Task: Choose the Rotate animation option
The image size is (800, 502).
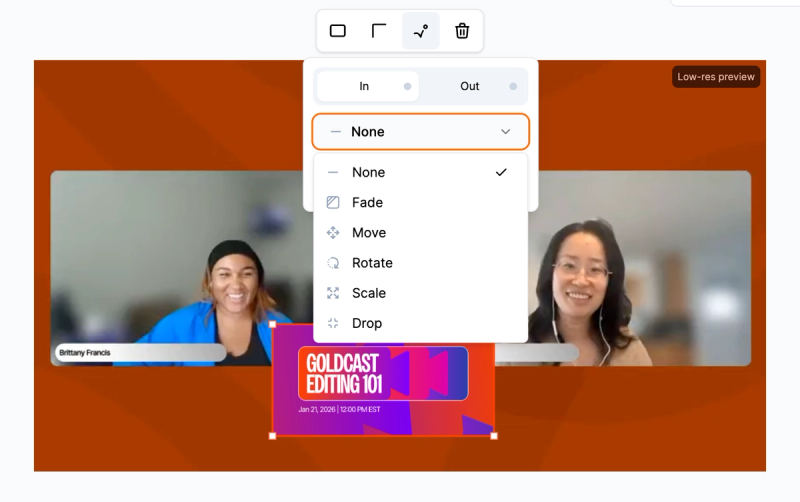Action: point(420,263)
